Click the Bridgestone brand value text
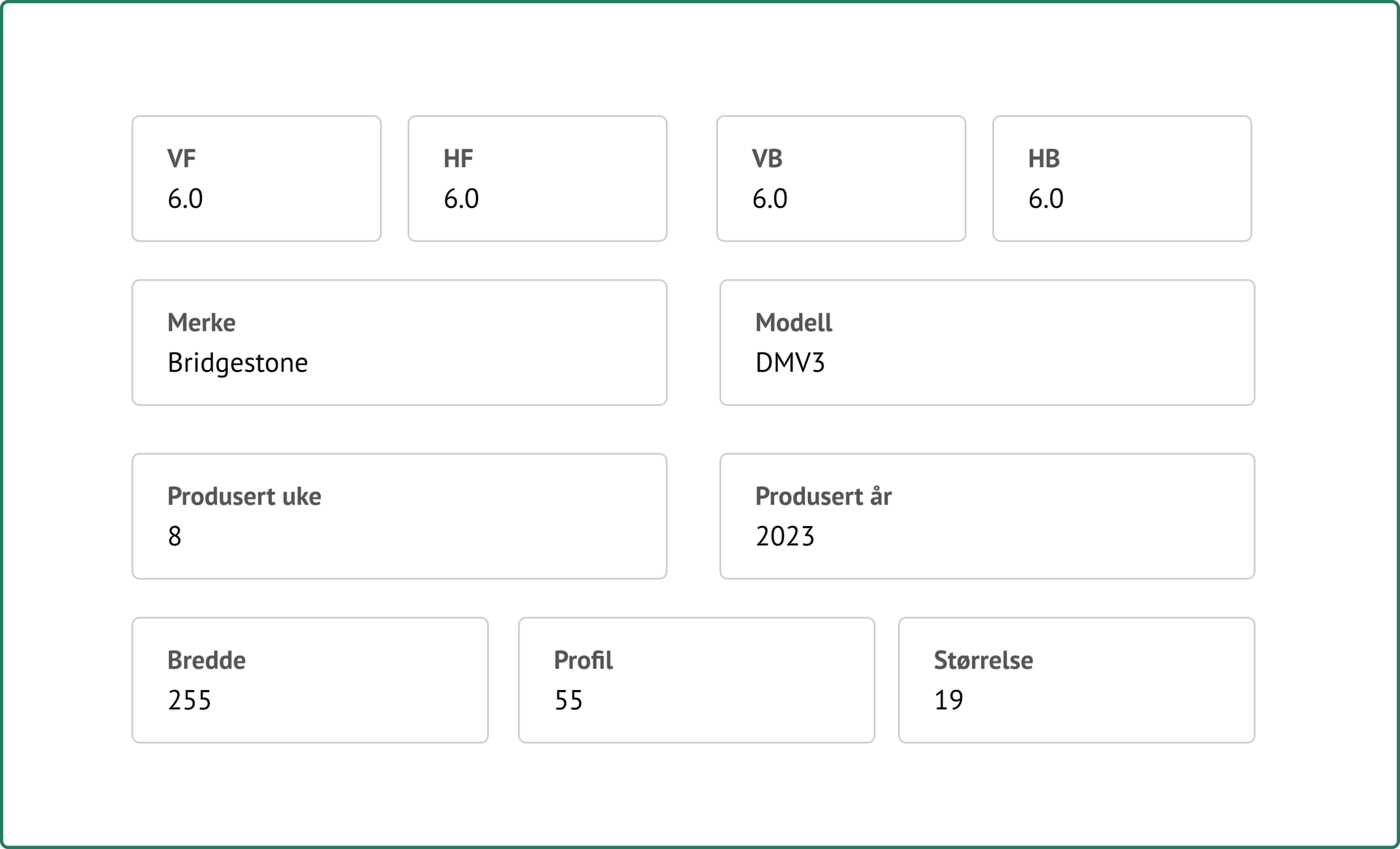Screen dimensions: 1400x849 pos(237,363)
